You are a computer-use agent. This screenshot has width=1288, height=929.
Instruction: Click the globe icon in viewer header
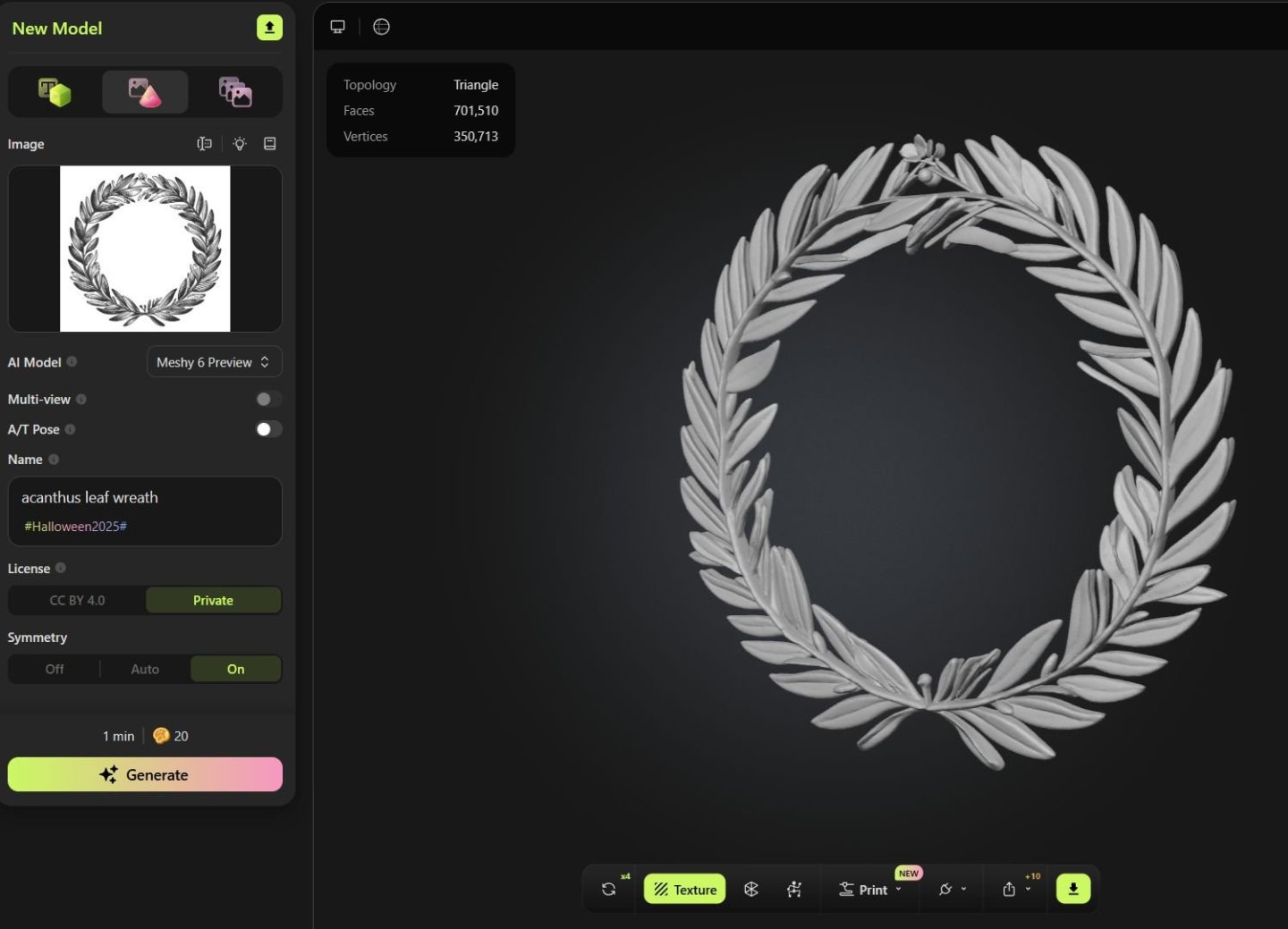click(x=381, y=27)
